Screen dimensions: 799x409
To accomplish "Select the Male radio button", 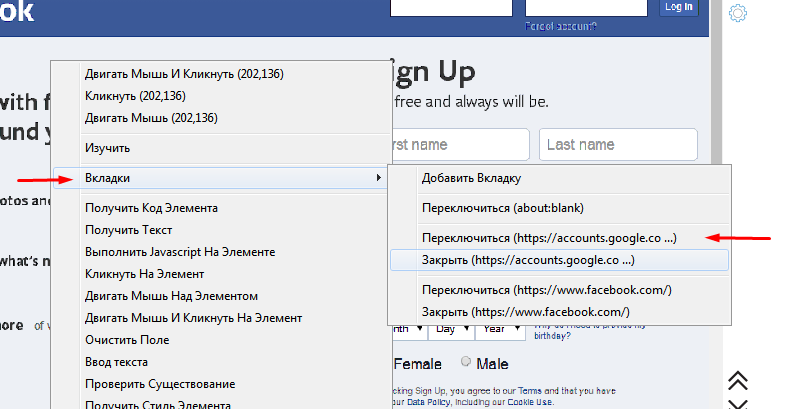I will coord(466,363).
